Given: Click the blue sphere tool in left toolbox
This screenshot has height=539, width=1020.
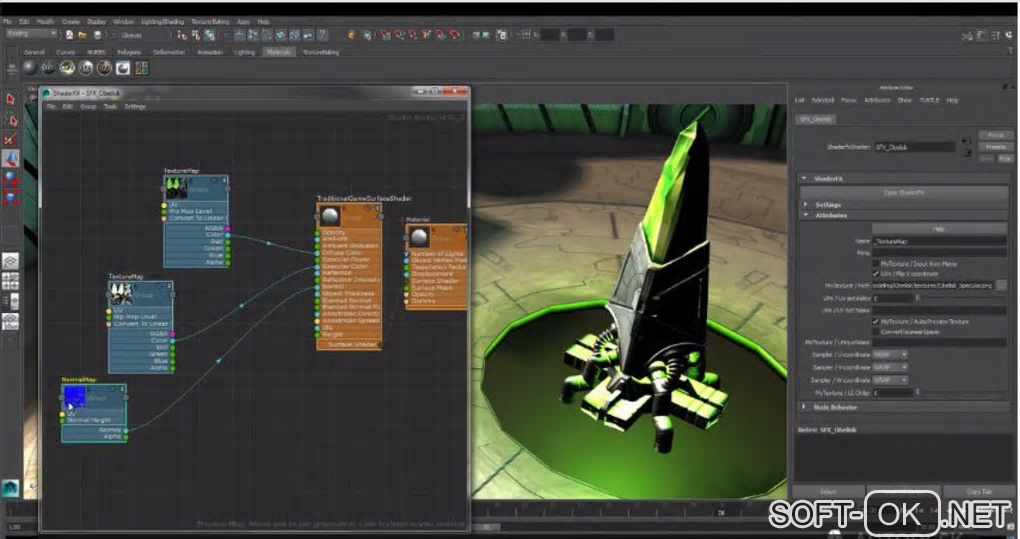Looking at the screenshot, I should (x=10, y=177).
